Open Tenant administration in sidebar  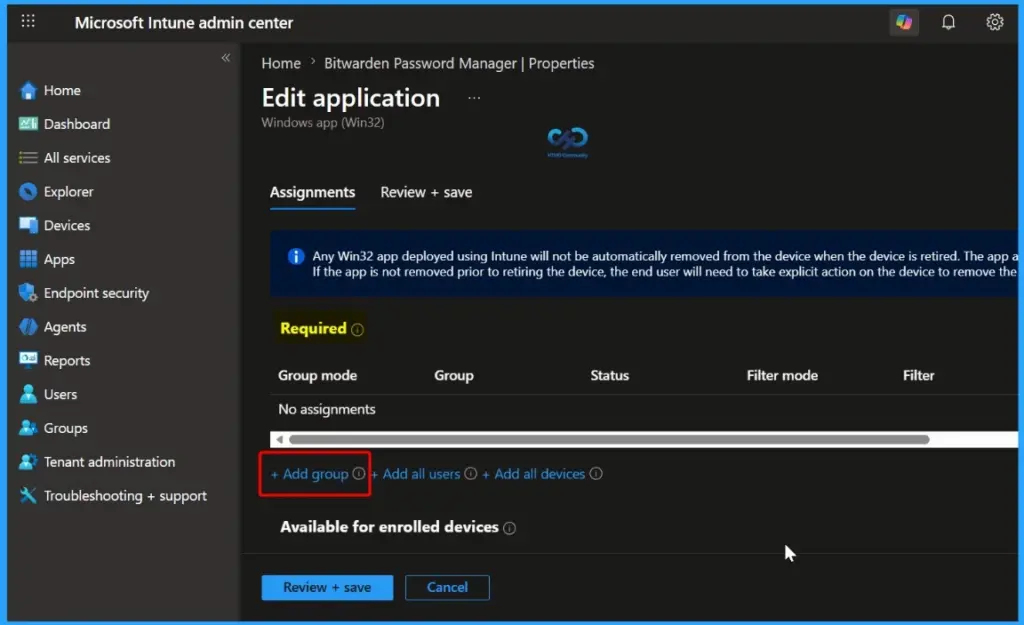coord(109,462)
